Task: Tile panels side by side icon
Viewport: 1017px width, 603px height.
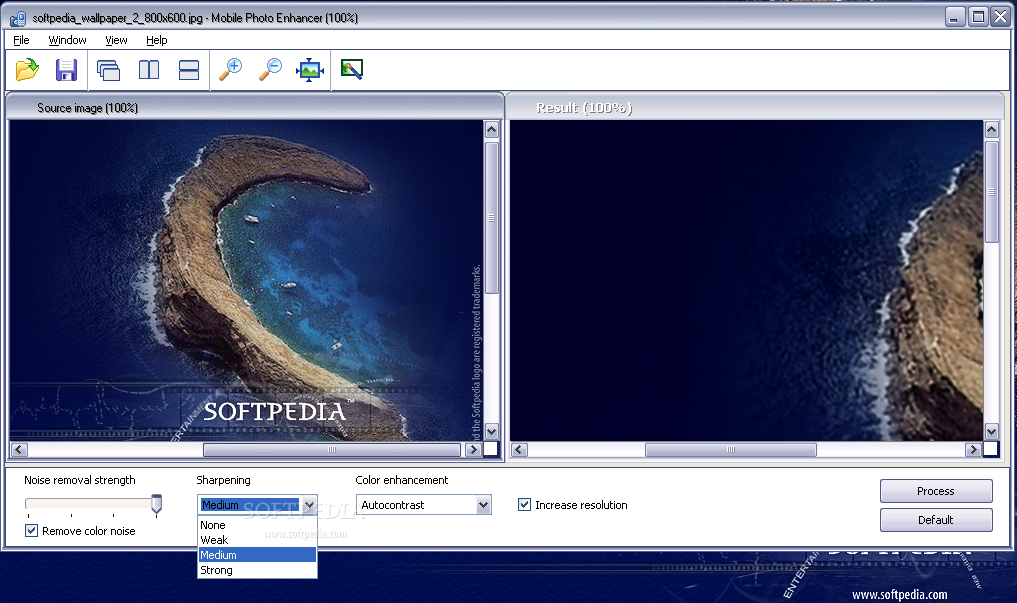Action: tap(149, 69)
